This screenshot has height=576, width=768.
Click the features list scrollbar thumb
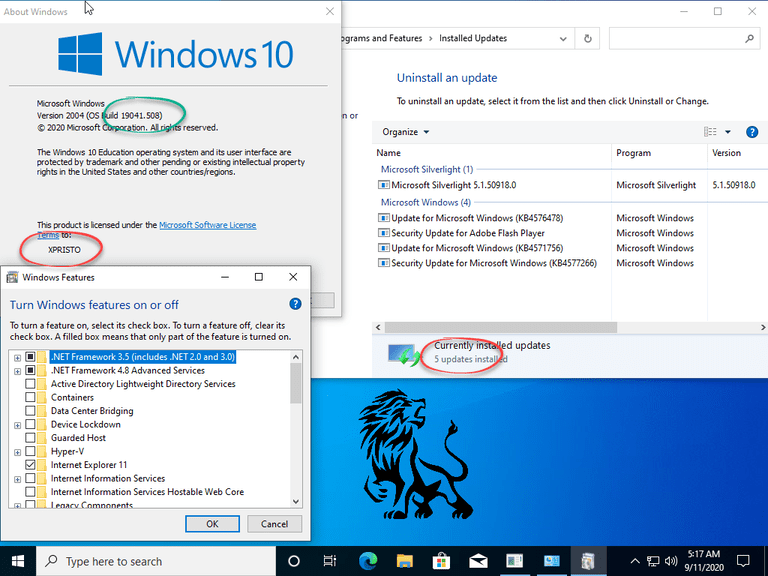[296, 384]
